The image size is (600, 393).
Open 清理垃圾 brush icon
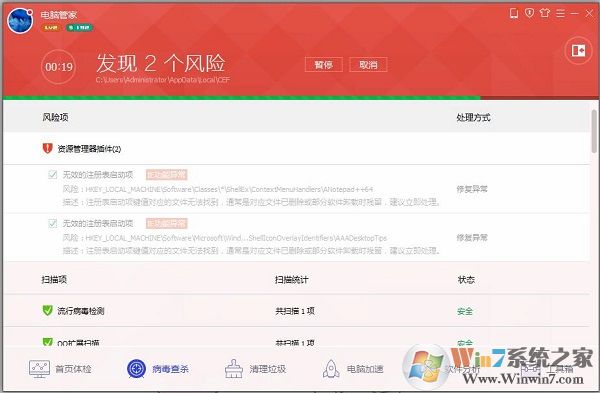[x=234, y=369]
